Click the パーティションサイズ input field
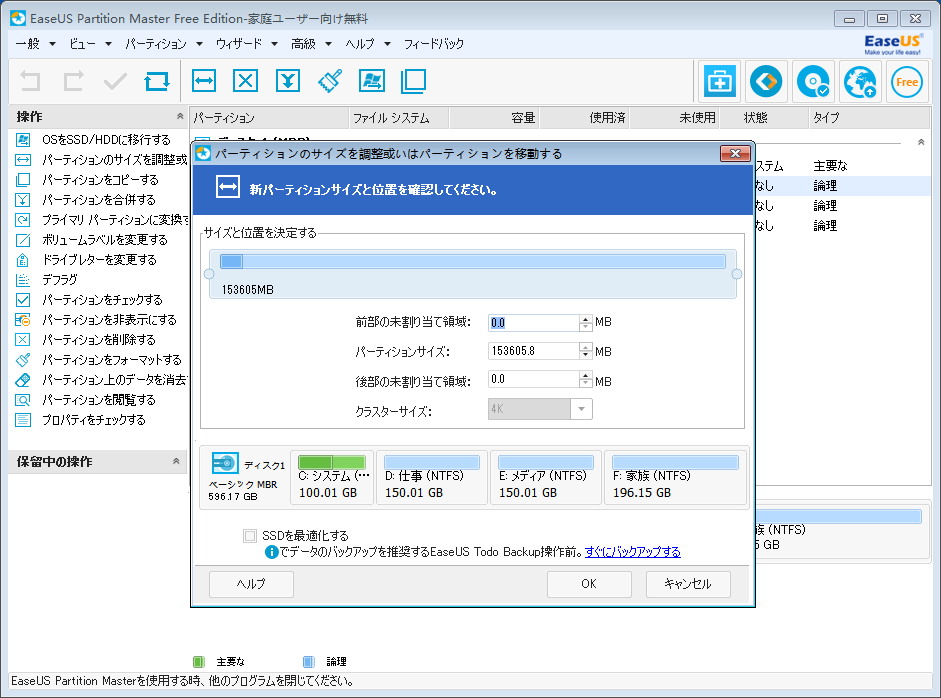The height and width of the screenshot is (698, 941). click(534, 351)
